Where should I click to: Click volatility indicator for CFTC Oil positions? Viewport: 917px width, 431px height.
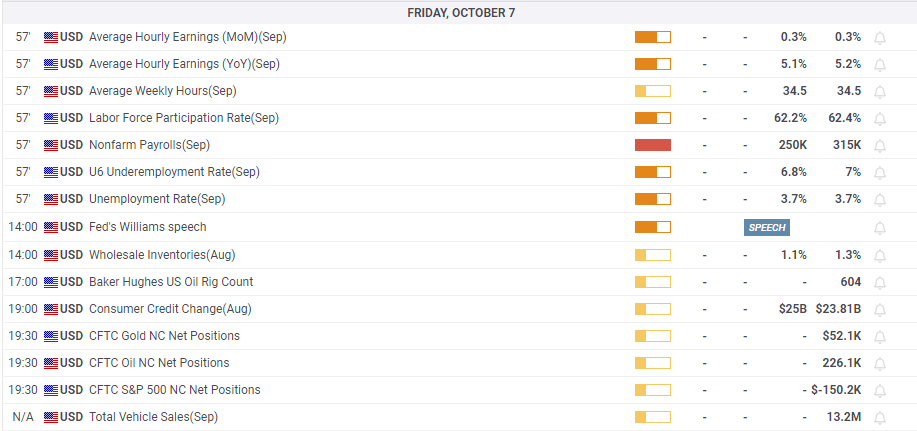tap(652, 363)
